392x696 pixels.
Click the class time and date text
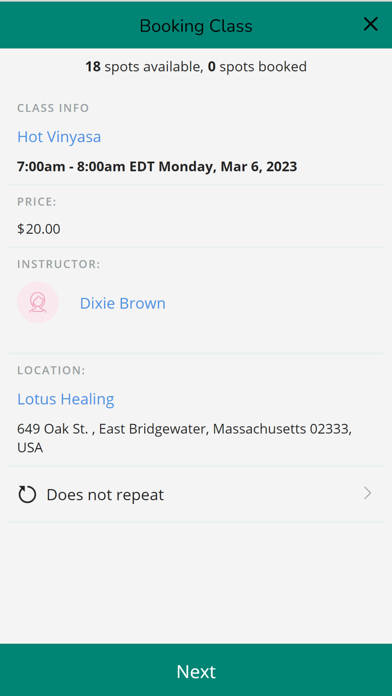[157, 166]
